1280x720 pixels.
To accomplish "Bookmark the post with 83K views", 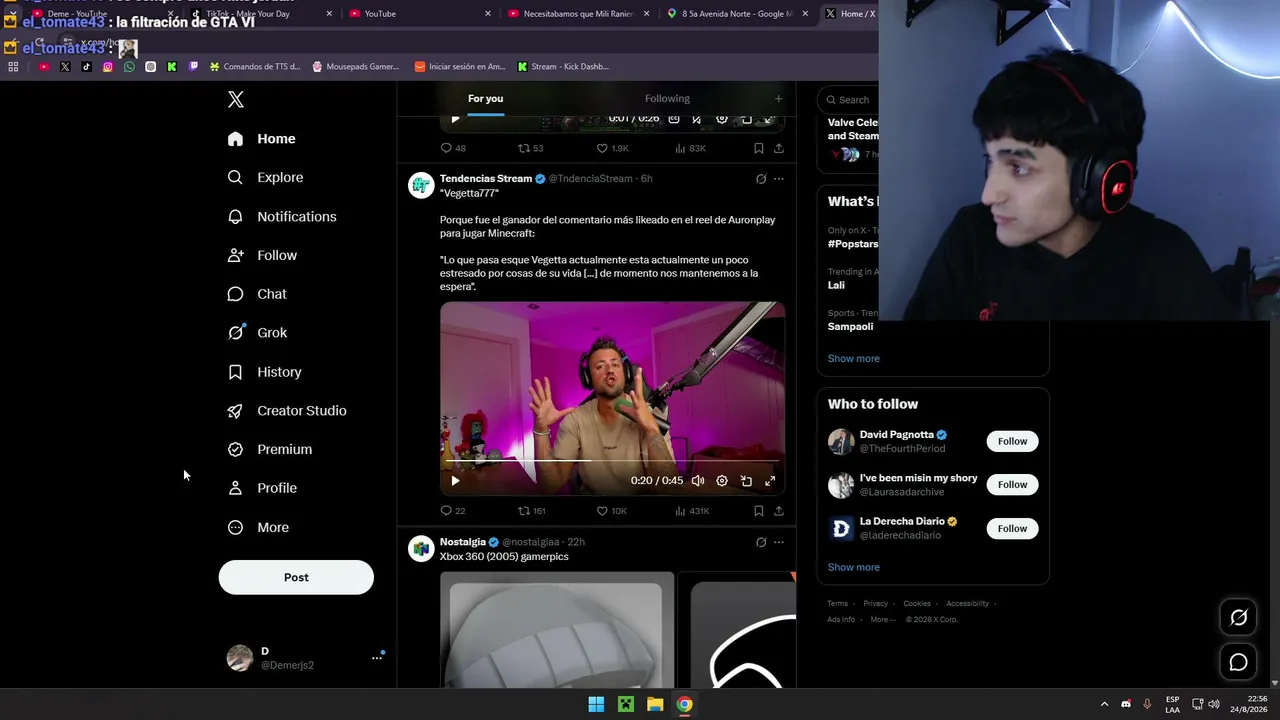I will point(759,148).
